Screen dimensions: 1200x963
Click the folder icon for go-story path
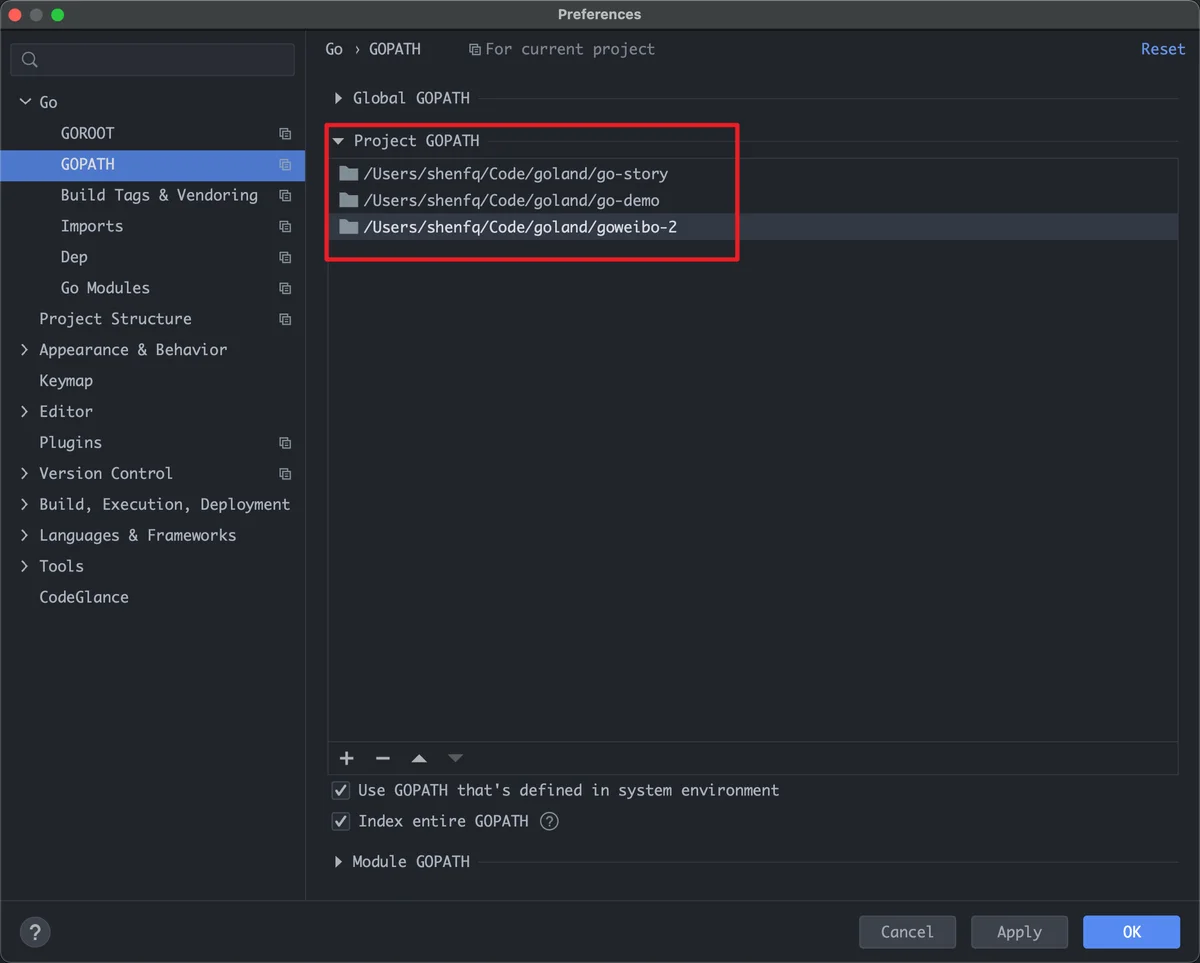[x=348, y=173]
